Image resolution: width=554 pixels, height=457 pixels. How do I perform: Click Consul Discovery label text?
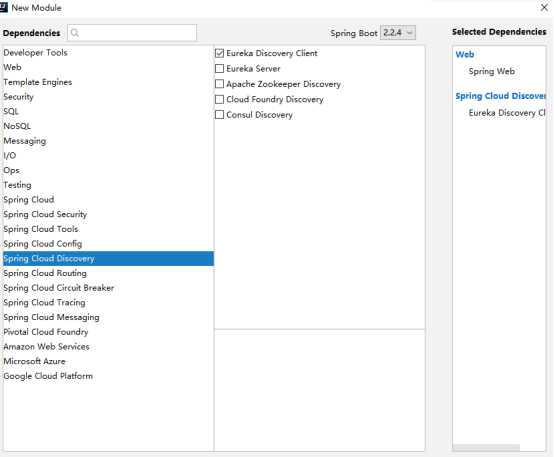(x=259, y=115)
